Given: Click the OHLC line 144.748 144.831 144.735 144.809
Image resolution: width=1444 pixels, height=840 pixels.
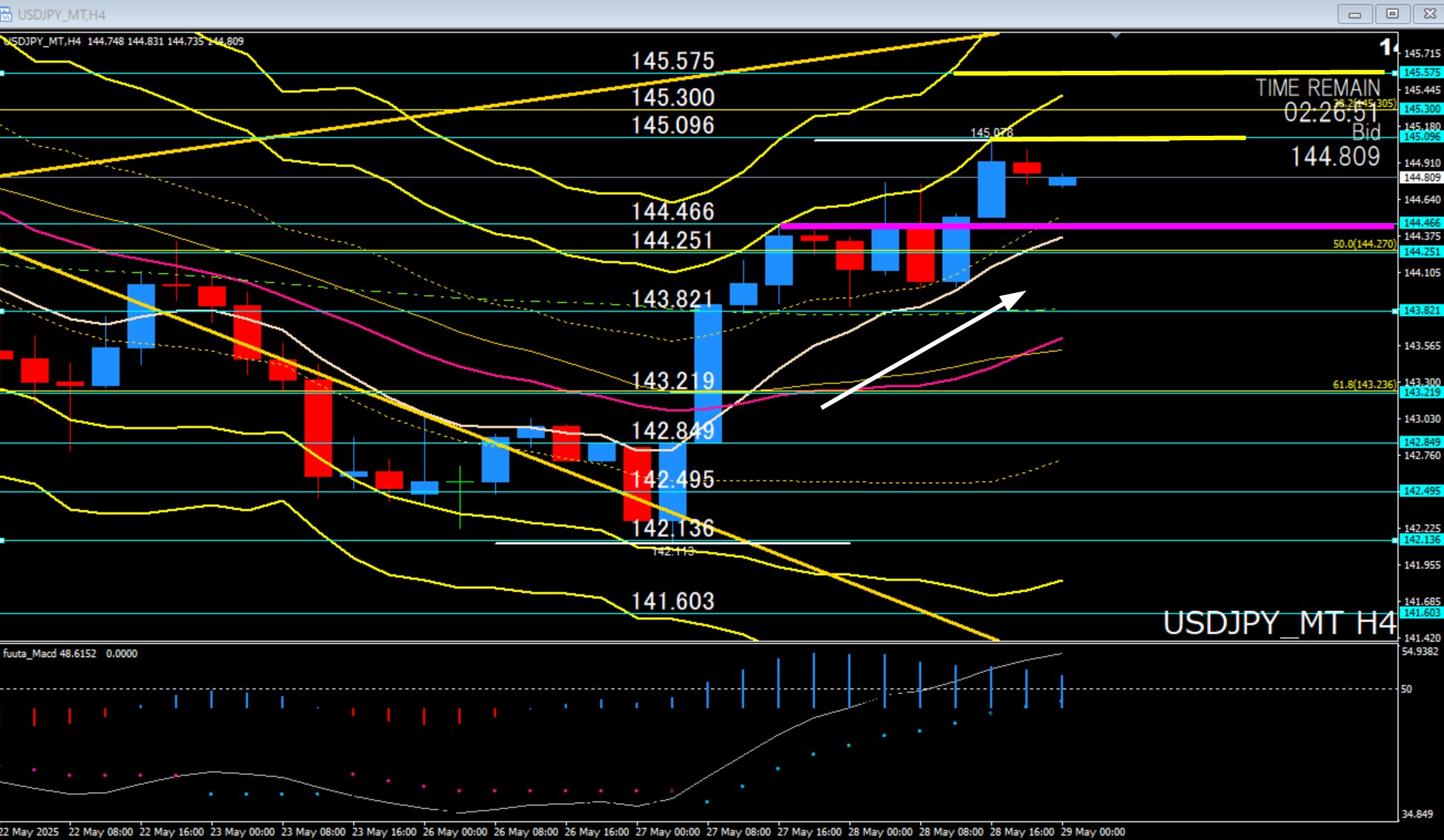Looking at the screenshot, I should click(165, 41).
